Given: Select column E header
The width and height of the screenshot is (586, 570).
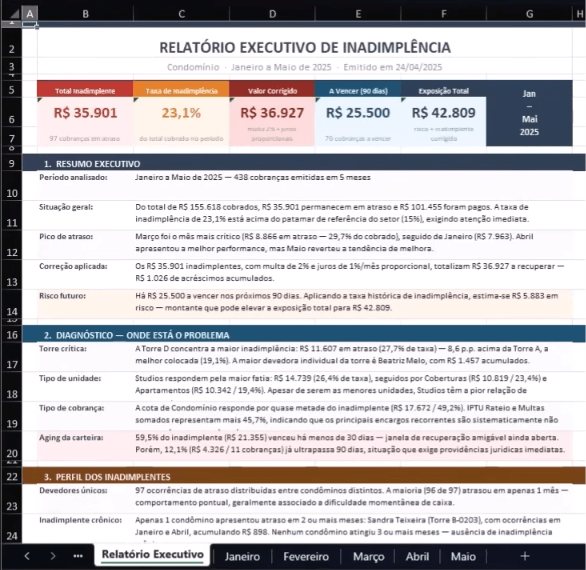Looking at the screenshot, I should coord(358,14).
